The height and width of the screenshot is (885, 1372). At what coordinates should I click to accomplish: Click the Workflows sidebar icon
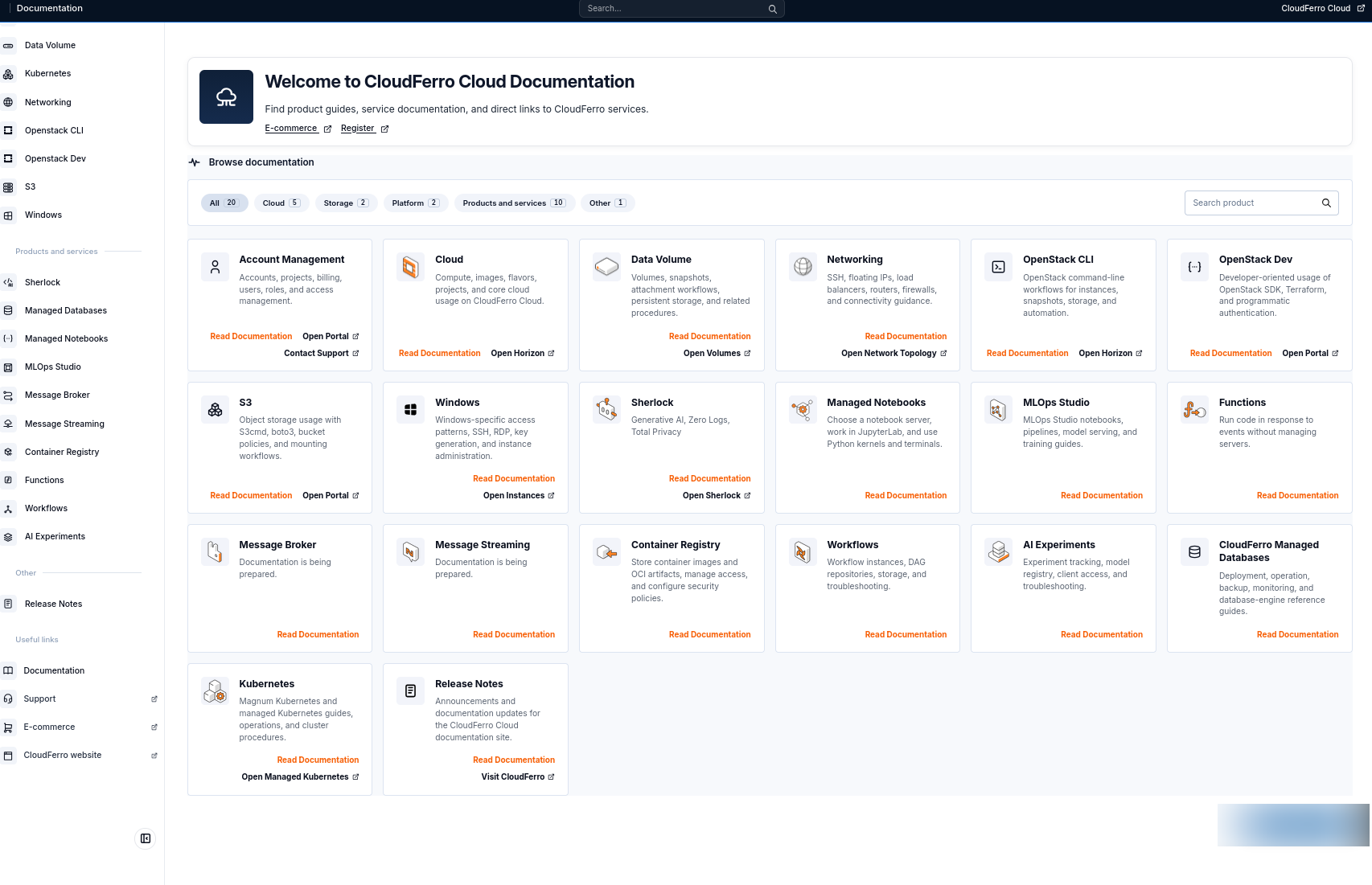point(8,509)
